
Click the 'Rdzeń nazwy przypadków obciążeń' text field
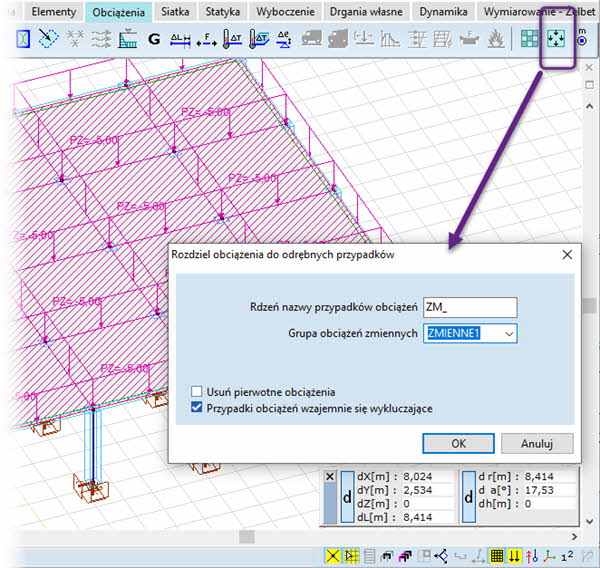[x=469, y=307]
